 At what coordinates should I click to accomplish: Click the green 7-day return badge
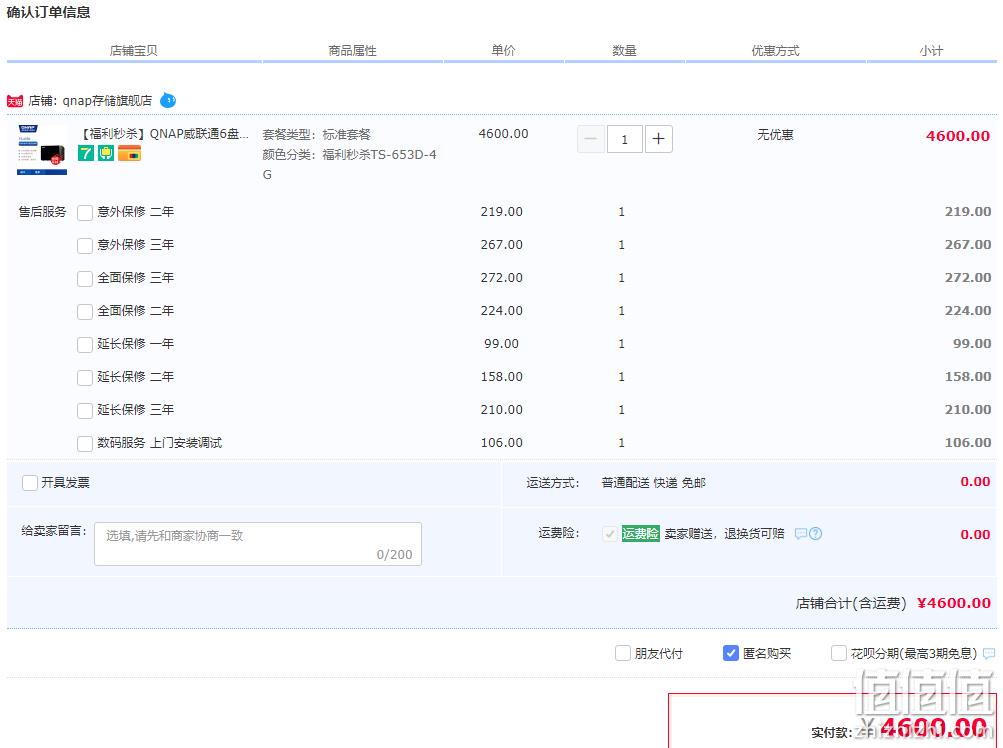(x=86, y=153)
